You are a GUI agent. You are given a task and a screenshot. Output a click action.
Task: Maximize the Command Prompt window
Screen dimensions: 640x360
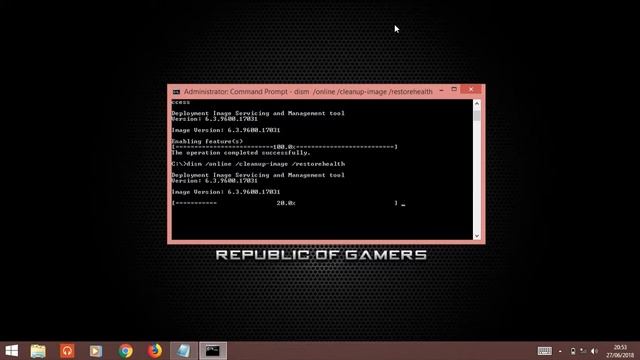(x=454, y=89)
